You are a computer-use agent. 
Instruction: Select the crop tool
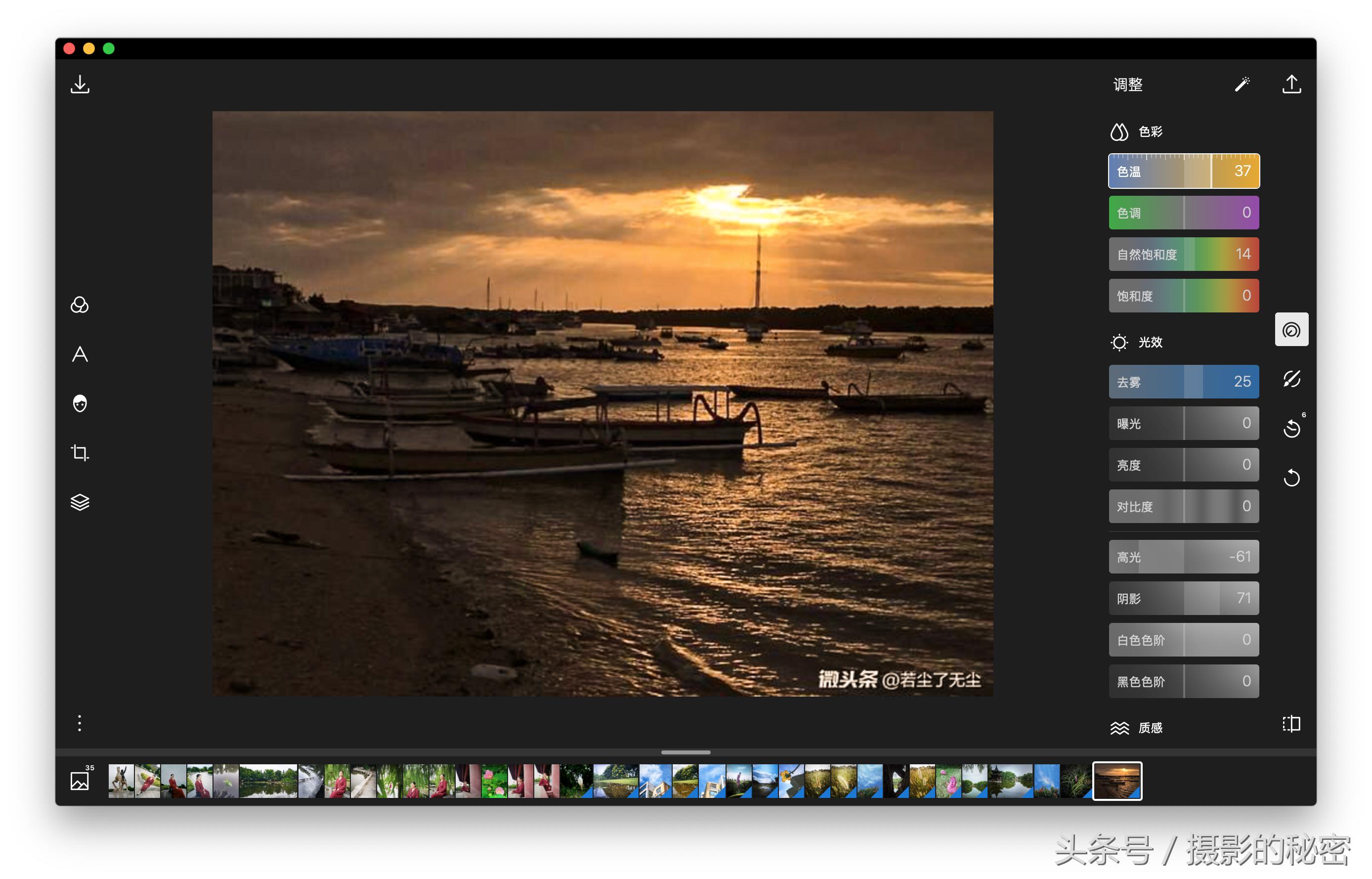pyautogui.click(x=80, y=453)
